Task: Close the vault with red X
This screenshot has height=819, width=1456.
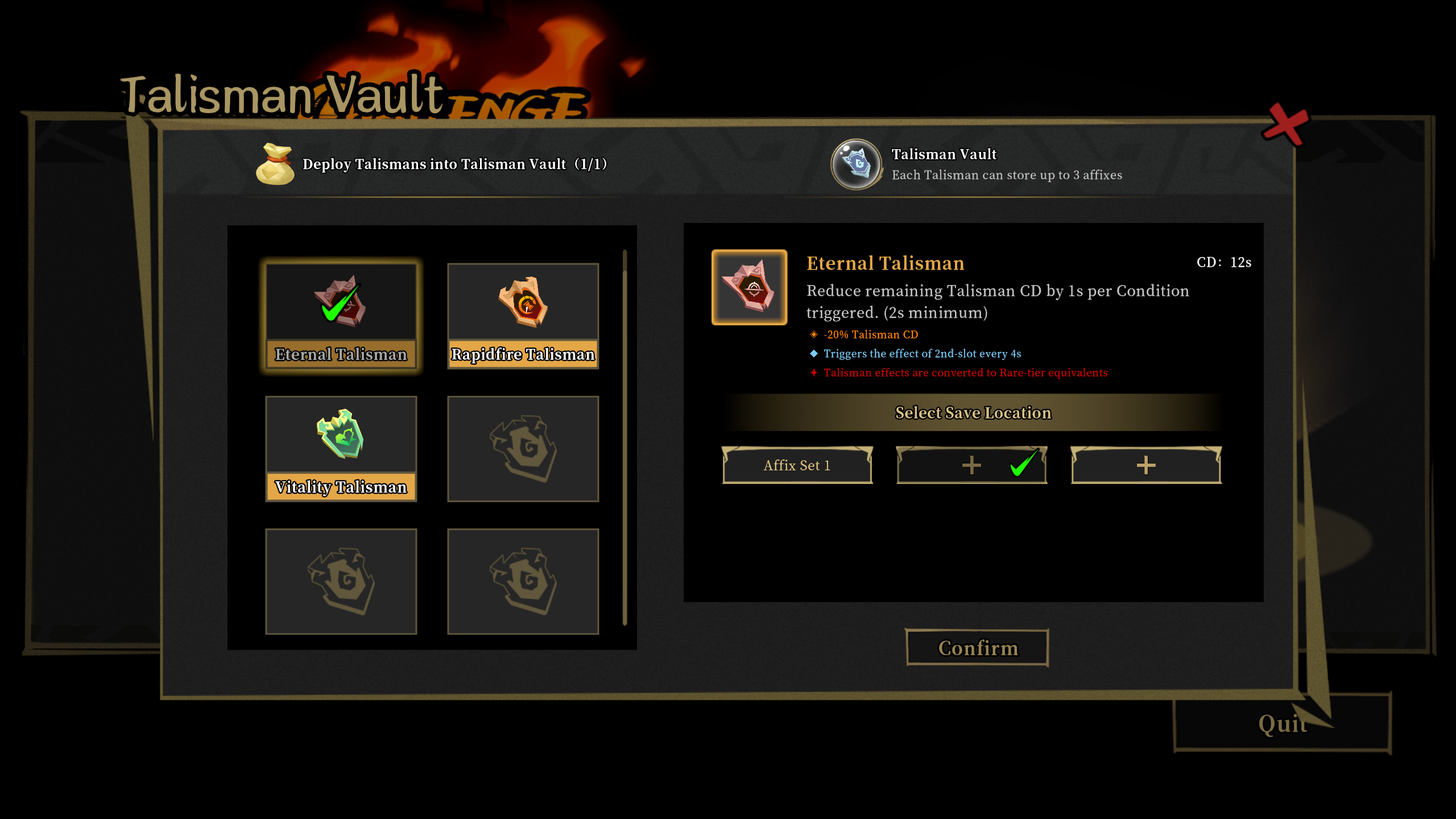Action: (x=1285, y=124)
